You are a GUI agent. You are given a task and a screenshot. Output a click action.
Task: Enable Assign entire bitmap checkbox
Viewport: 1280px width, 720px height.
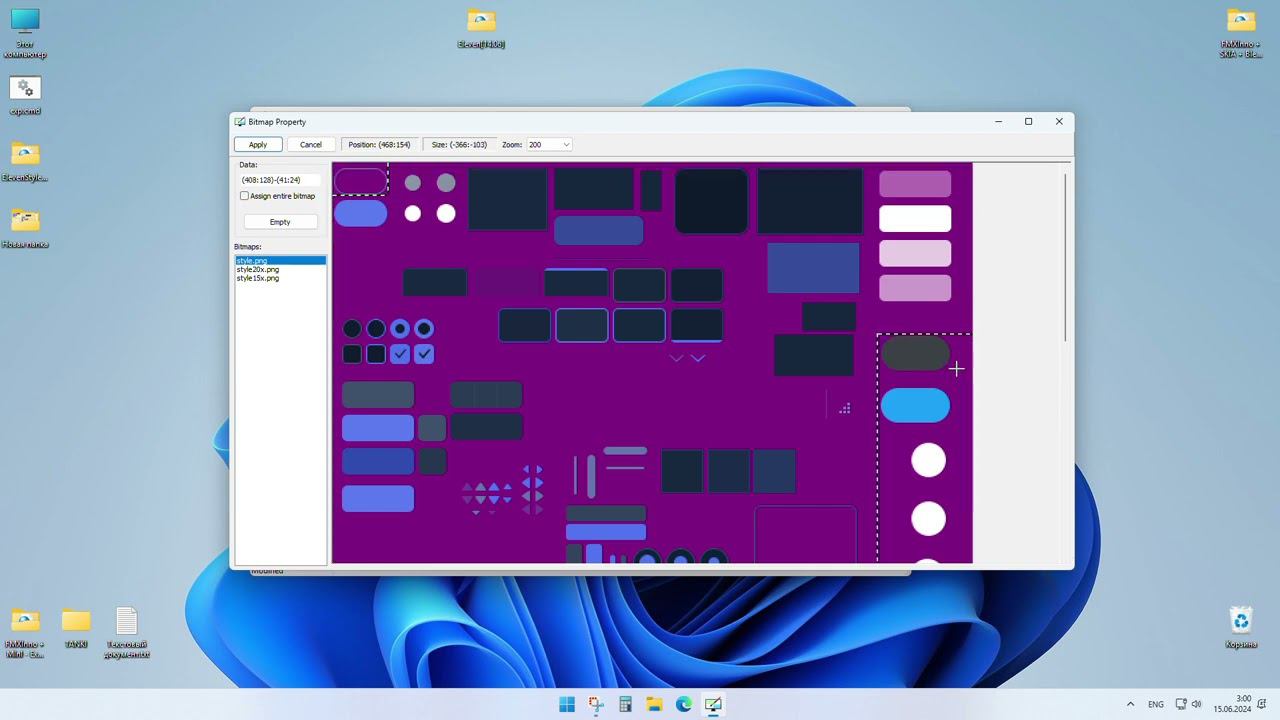(x=244, y=196)
